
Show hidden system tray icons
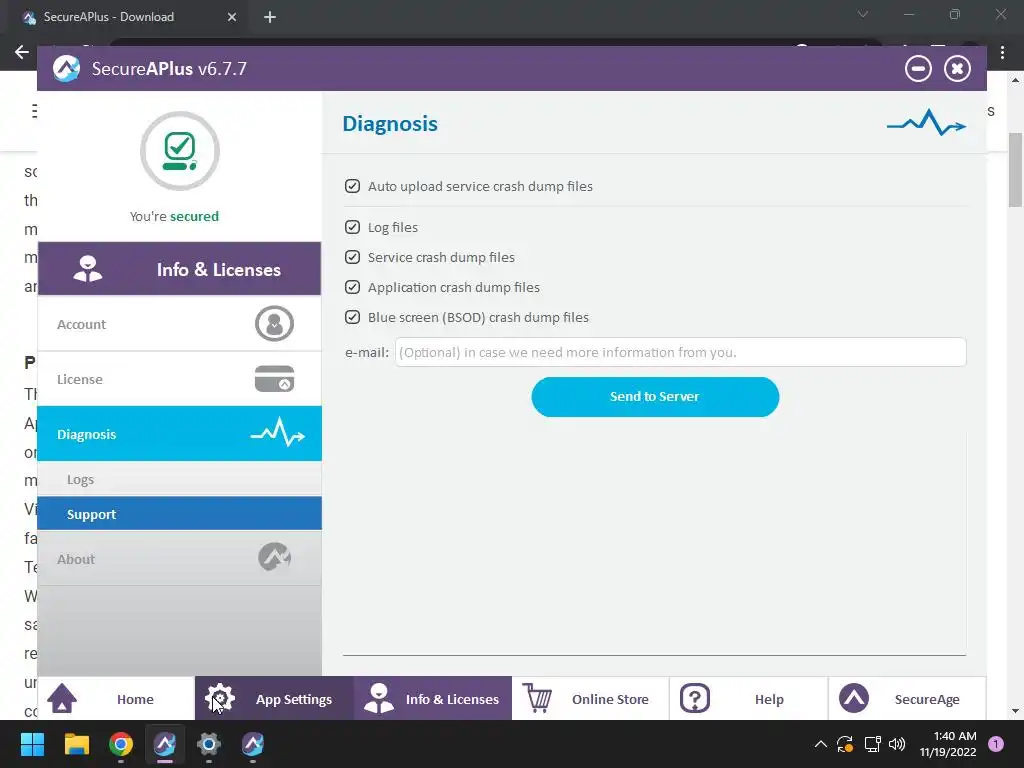[x=821, y=744]
